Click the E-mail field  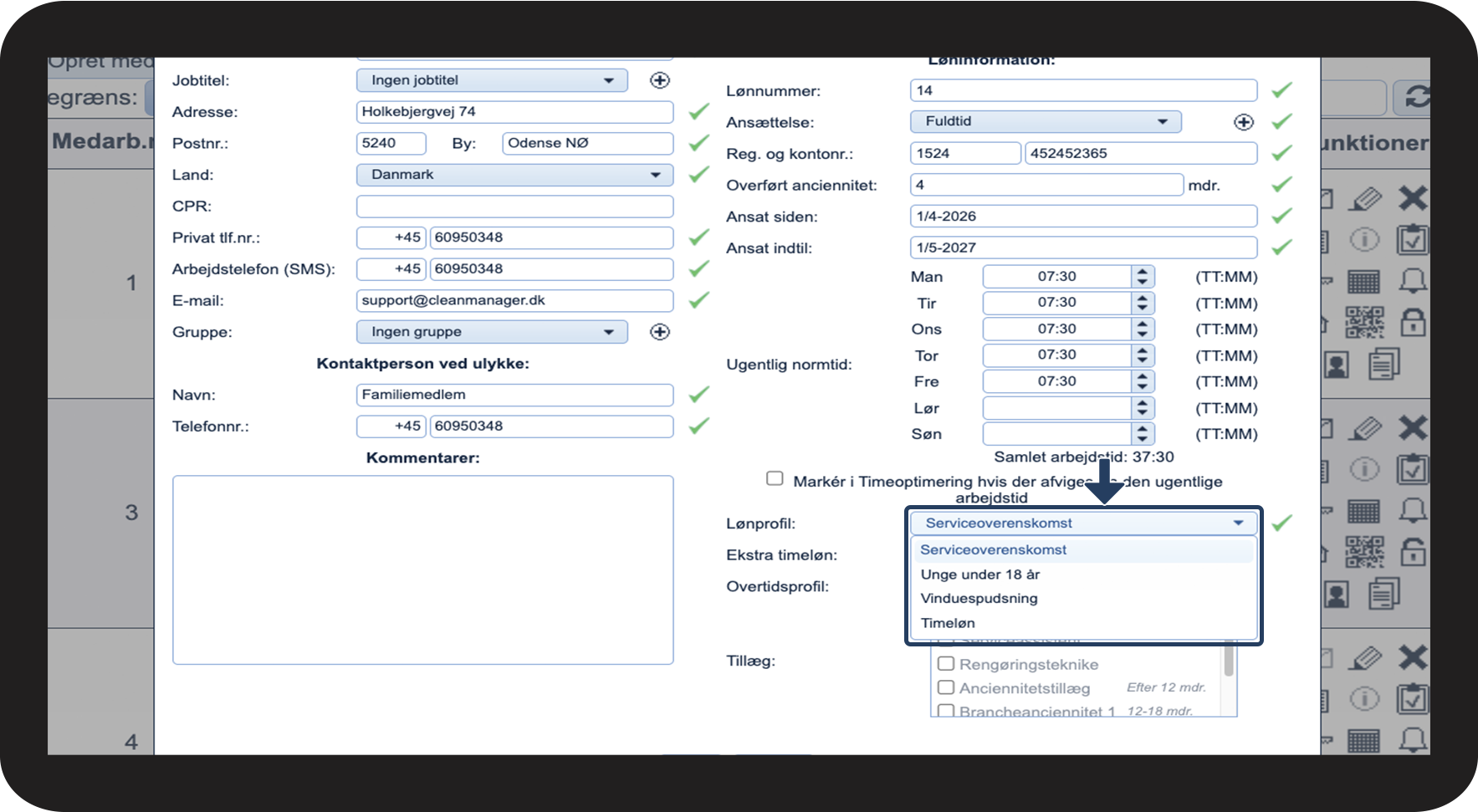coord(515,300)
